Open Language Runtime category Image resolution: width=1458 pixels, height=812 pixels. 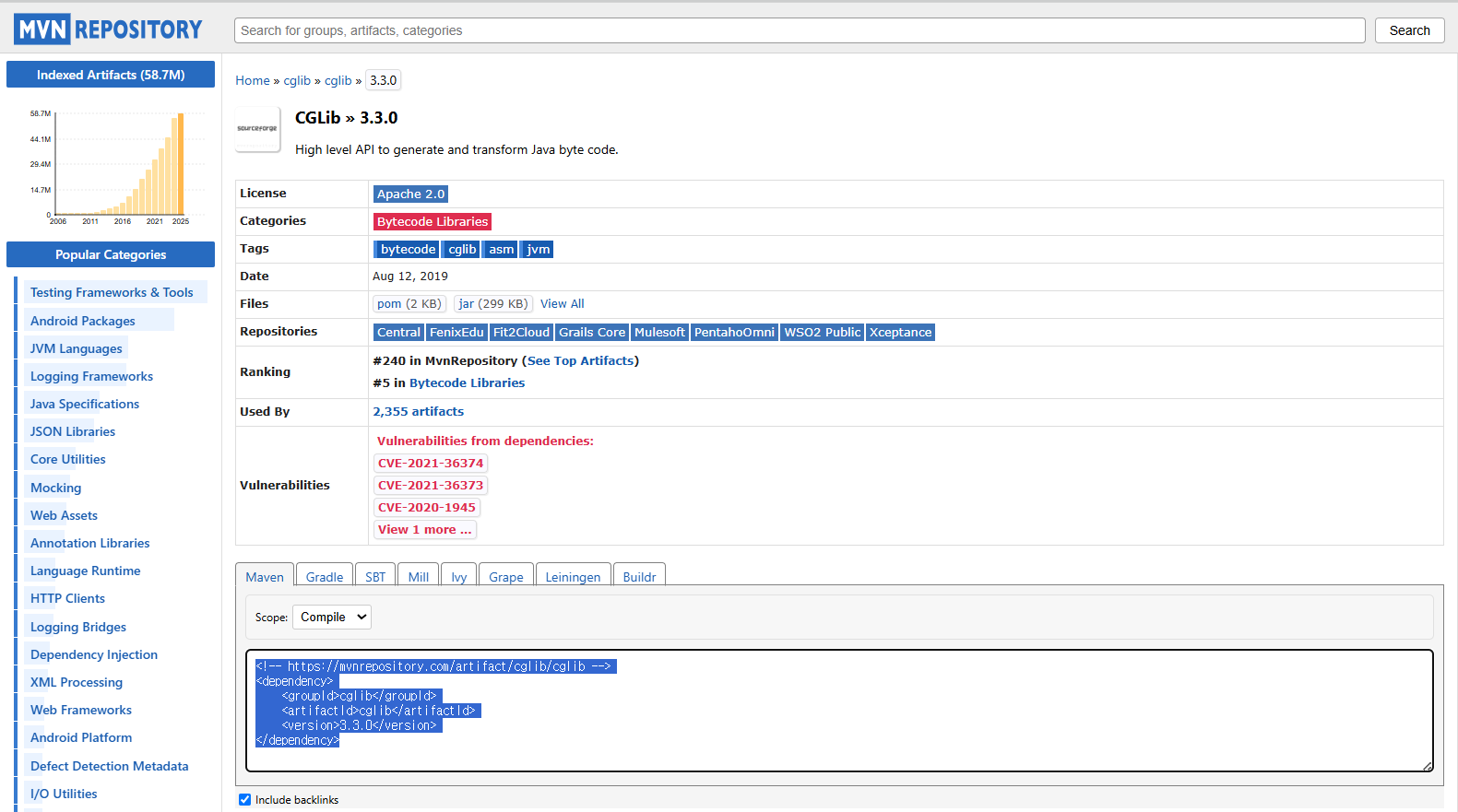[x=86, y=571]
